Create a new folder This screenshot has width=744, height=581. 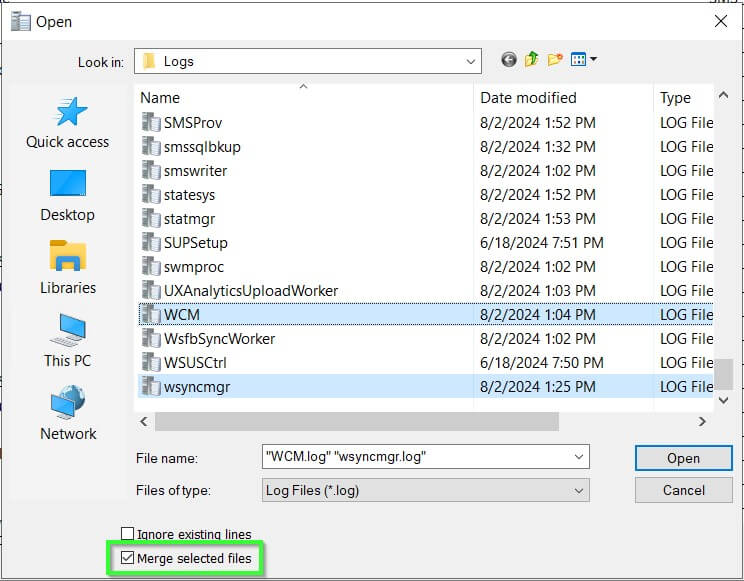[x=555, y=60]
